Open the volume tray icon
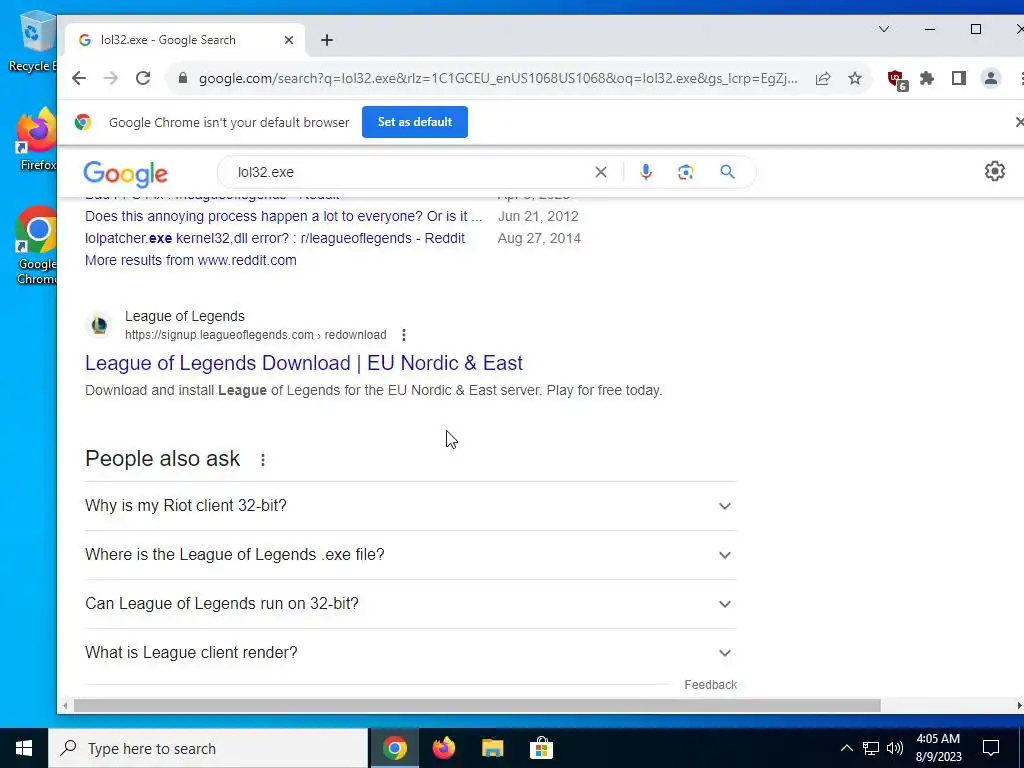This screenshot has width=1024, height=768. pos(895,748)
